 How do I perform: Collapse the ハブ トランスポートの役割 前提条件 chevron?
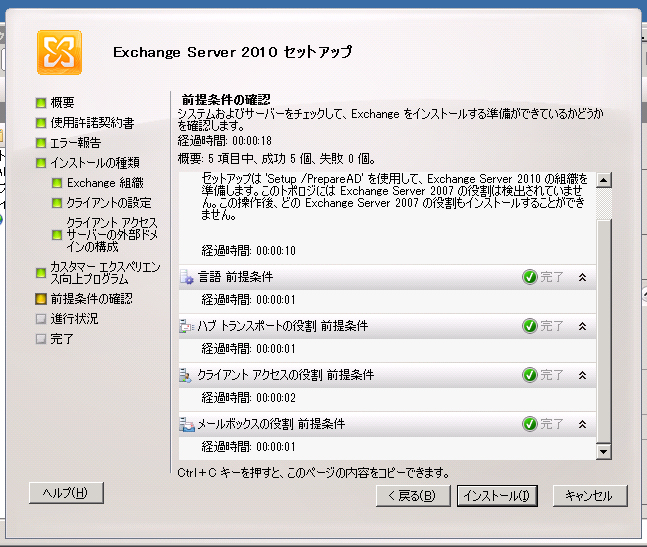click(x=582, y=326)
